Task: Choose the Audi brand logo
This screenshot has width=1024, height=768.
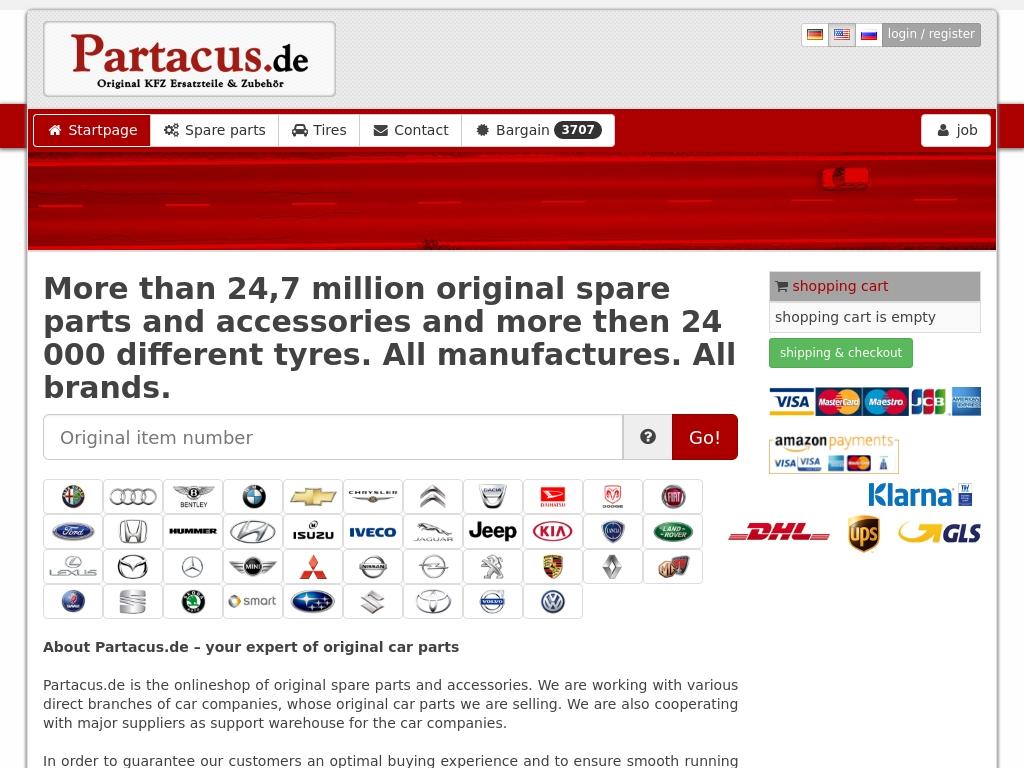Action: pyautogui.click(x=133, y=497)
